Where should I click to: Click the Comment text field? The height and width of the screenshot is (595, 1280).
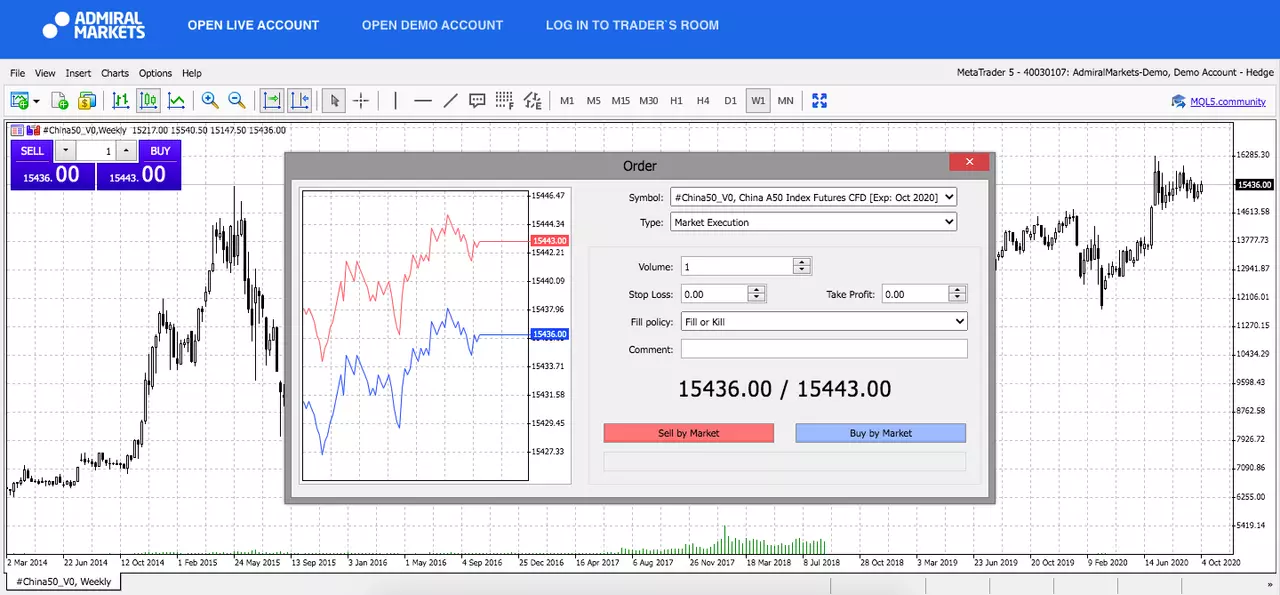pos(824,349)
